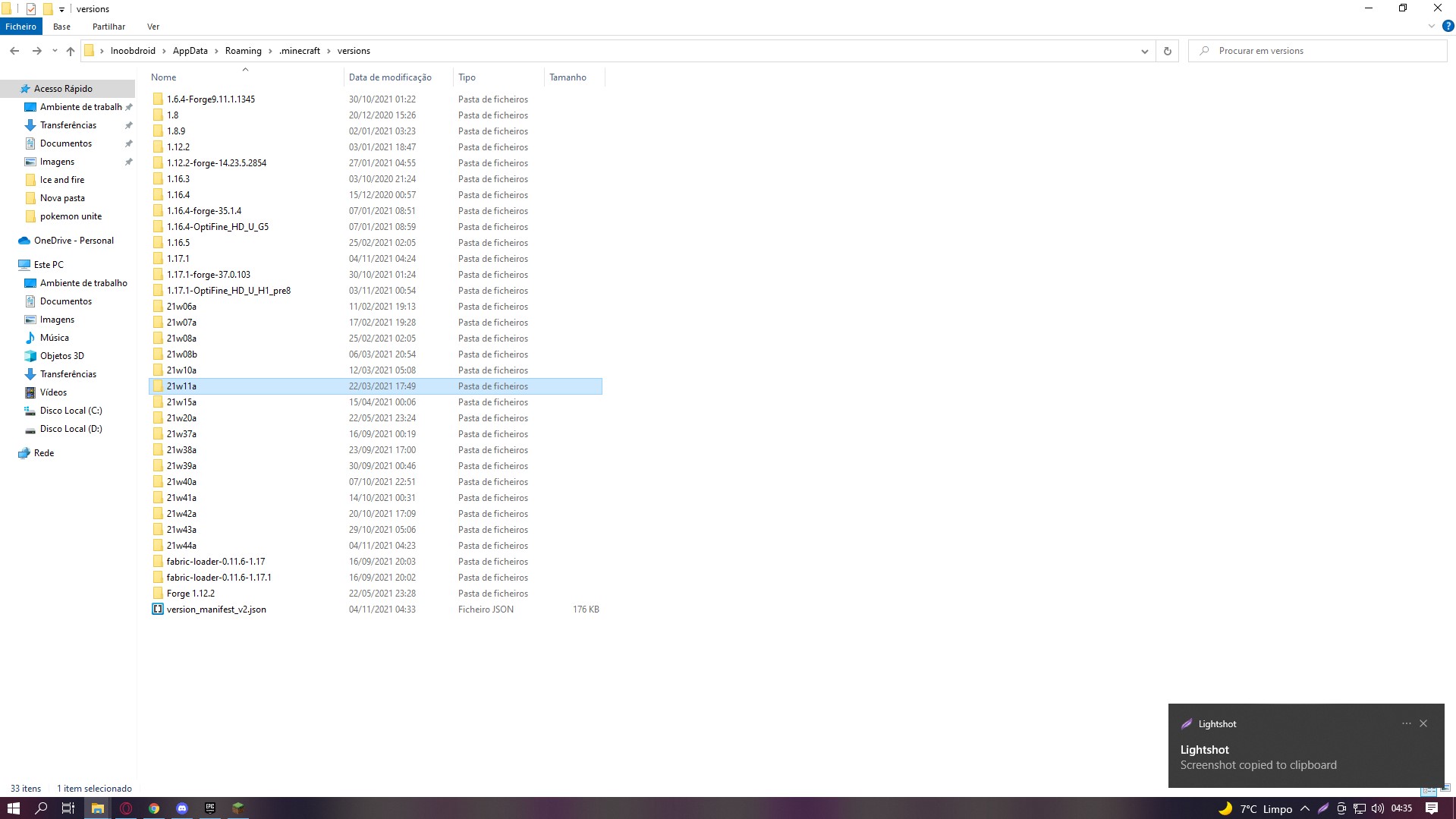Navigate to AppData breadcrumb
The image size is (1456, 819).
tap(190, 51)
